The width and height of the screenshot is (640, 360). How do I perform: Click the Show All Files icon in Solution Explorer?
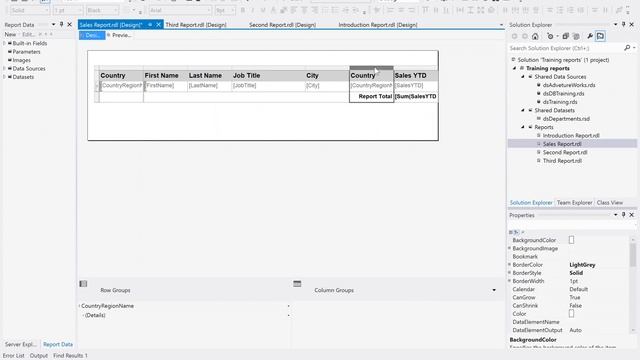coord(576,36)
